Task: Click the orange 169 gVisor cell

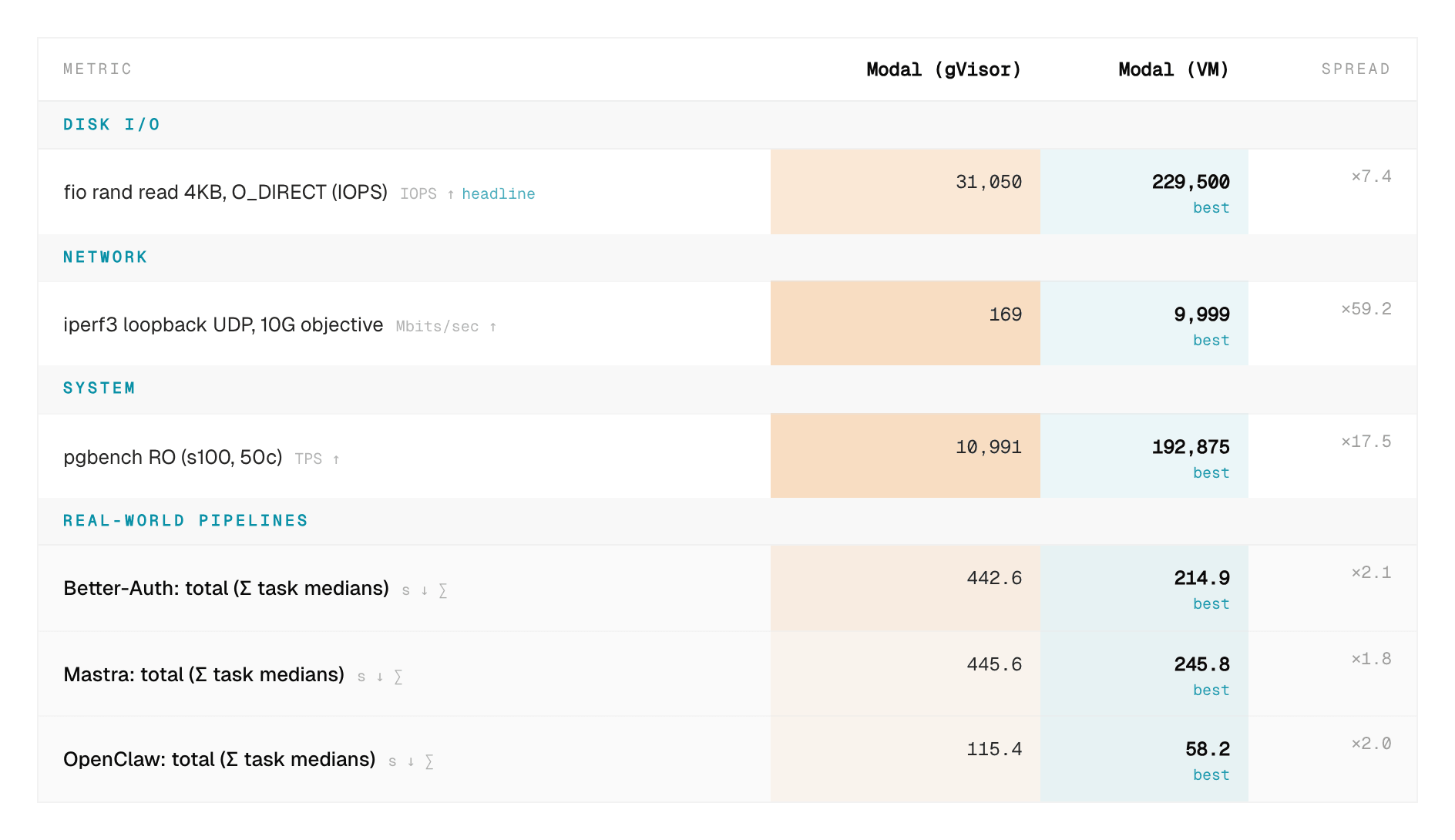Action: [906, 323]
